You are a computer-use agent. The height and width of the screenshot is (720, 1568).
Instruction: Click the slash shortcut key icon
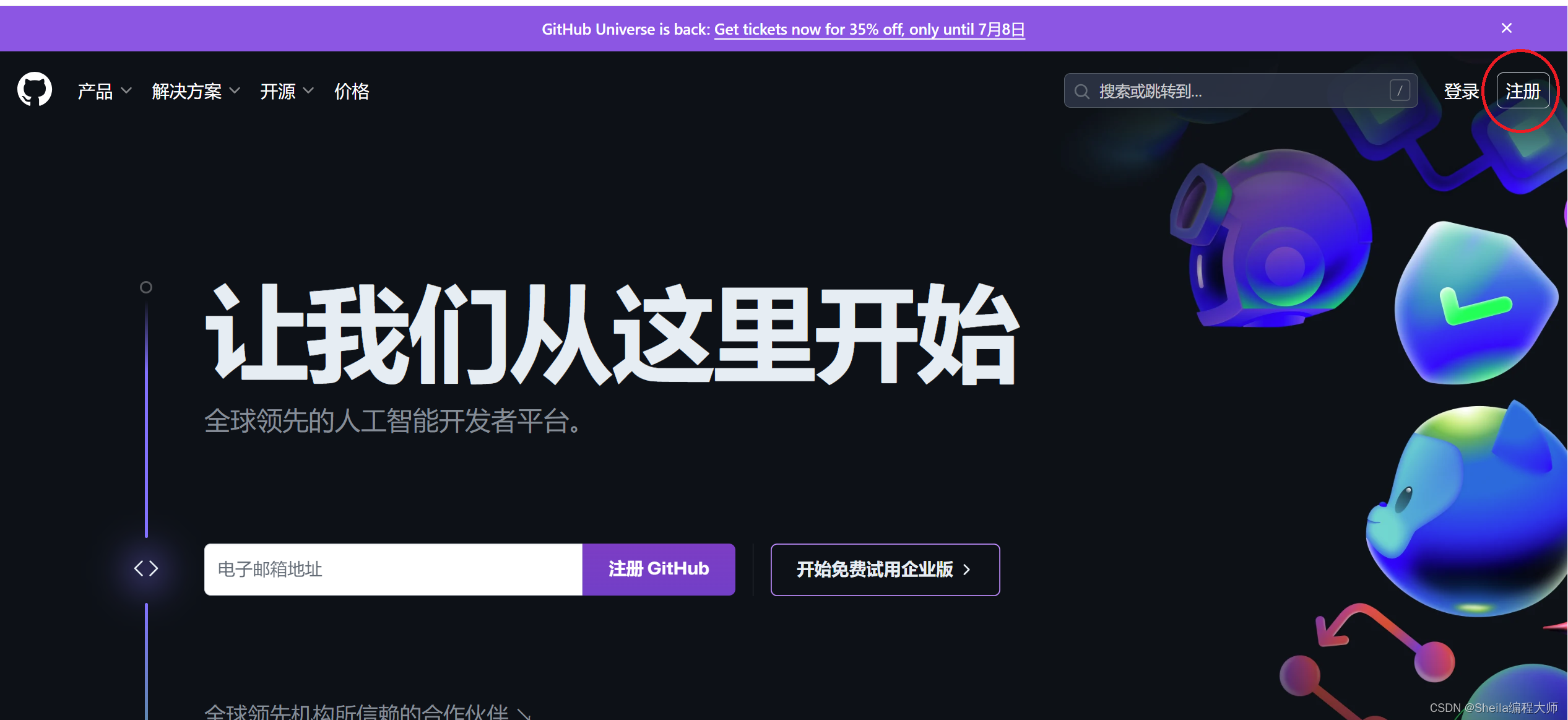pos(1399,91)
